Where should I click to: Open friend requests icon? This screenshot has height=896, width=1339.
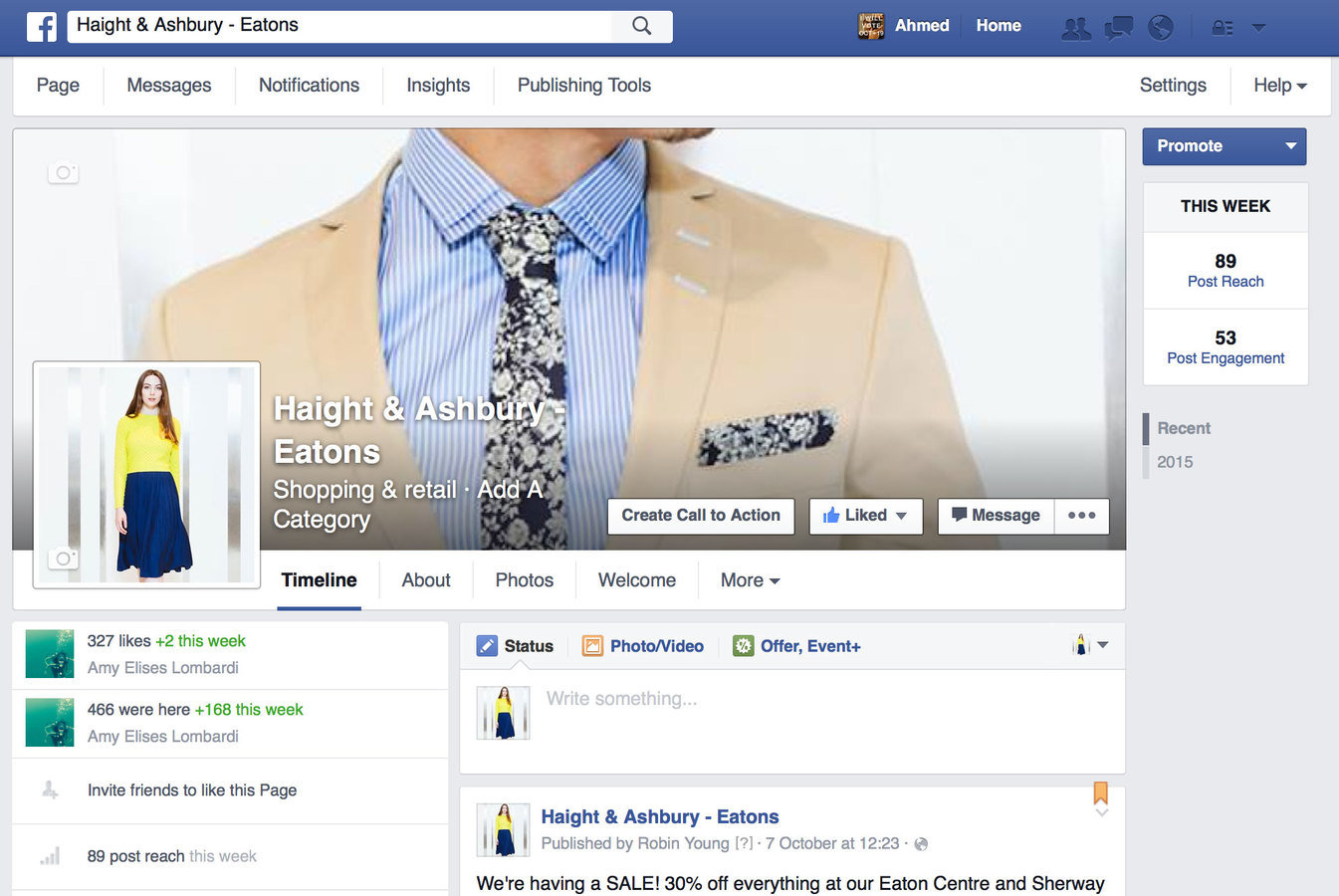point(1076,27)
